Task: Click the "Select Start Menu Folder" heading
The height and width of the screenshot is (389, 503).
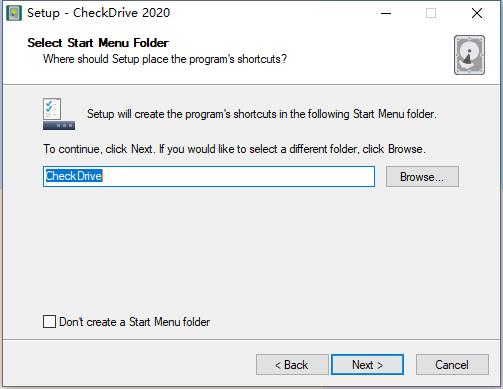Action: pos(98,43)
